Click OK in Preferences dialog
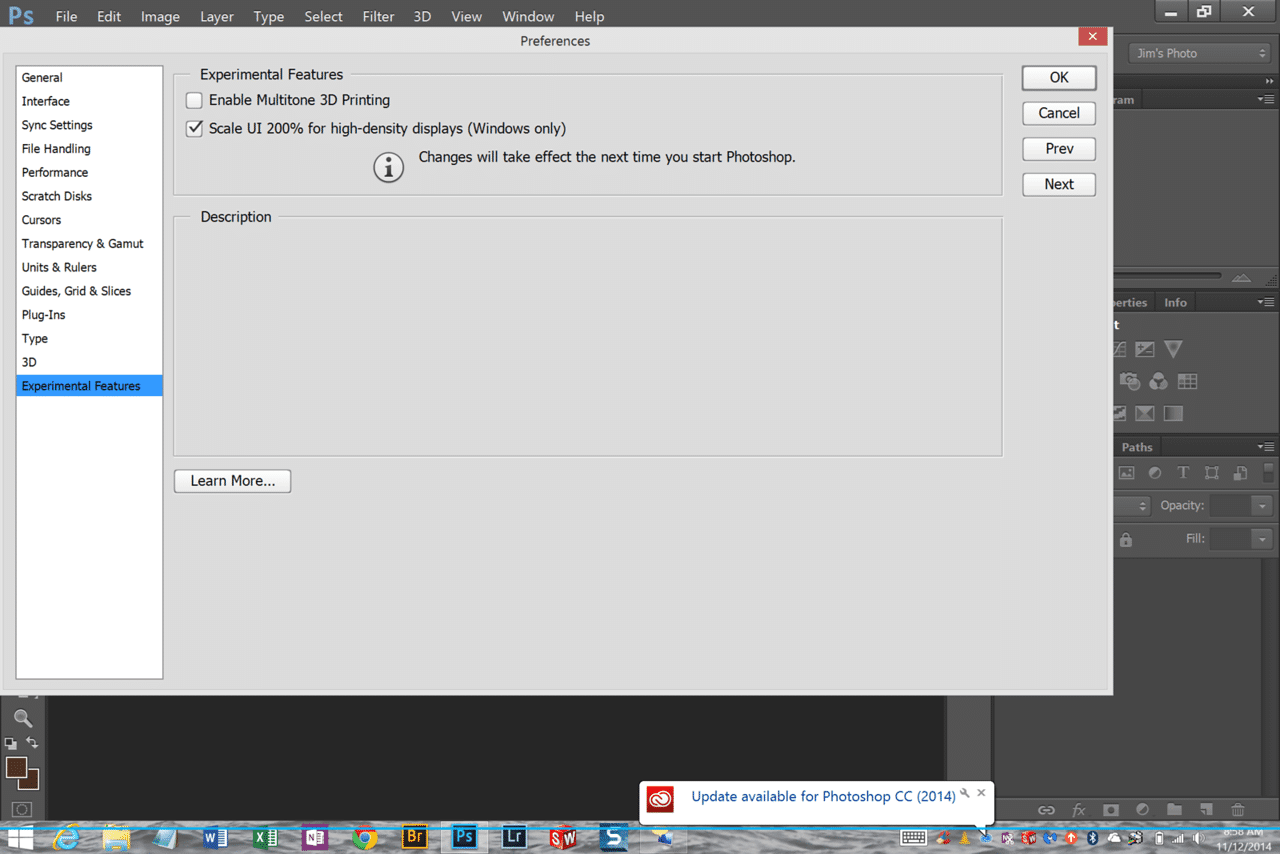This screenshot has height=854, width=1280. [x=1059, y=77]
